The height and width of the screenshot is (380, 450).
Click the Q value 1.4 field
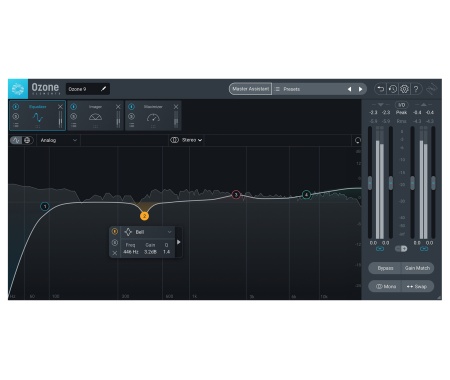pos(166,252)
